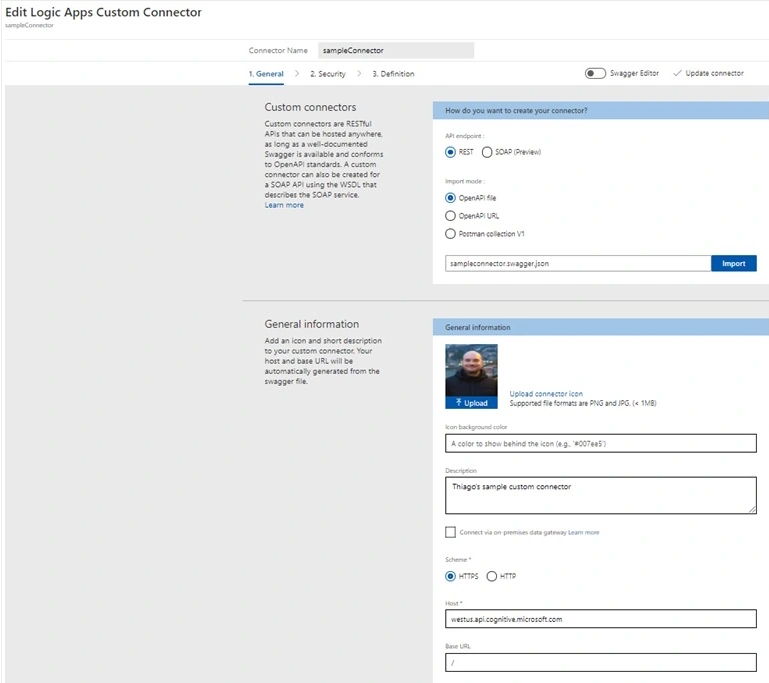Click the Host input field

tap(600, 619)
